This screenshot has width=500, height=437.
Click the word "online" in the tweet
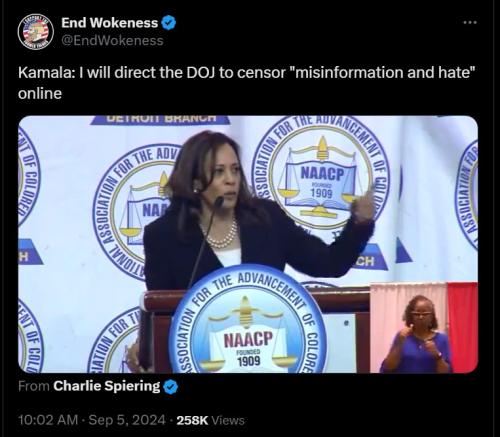(x=40, y=94)
